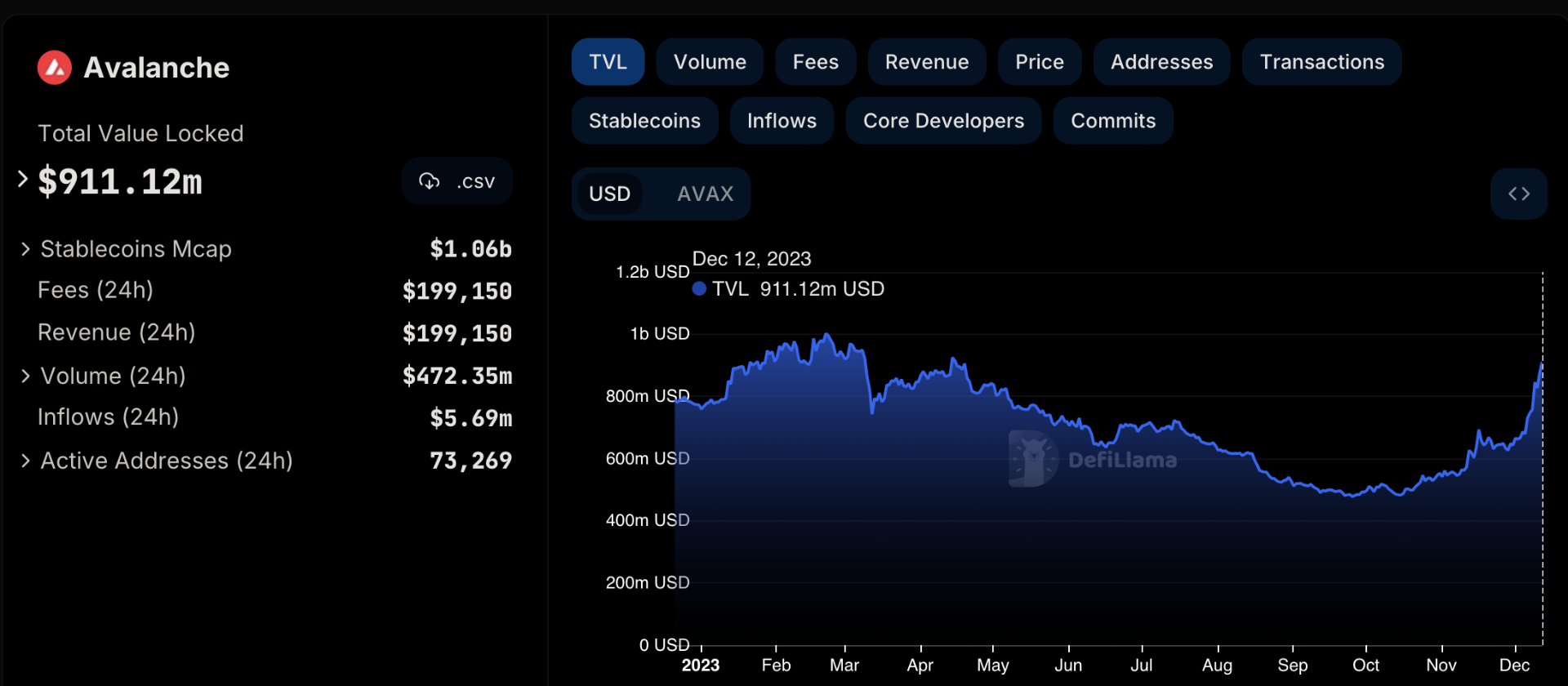Click the Revenue (24h) label
Screen dimensions: 1568x686
[117, 332]
